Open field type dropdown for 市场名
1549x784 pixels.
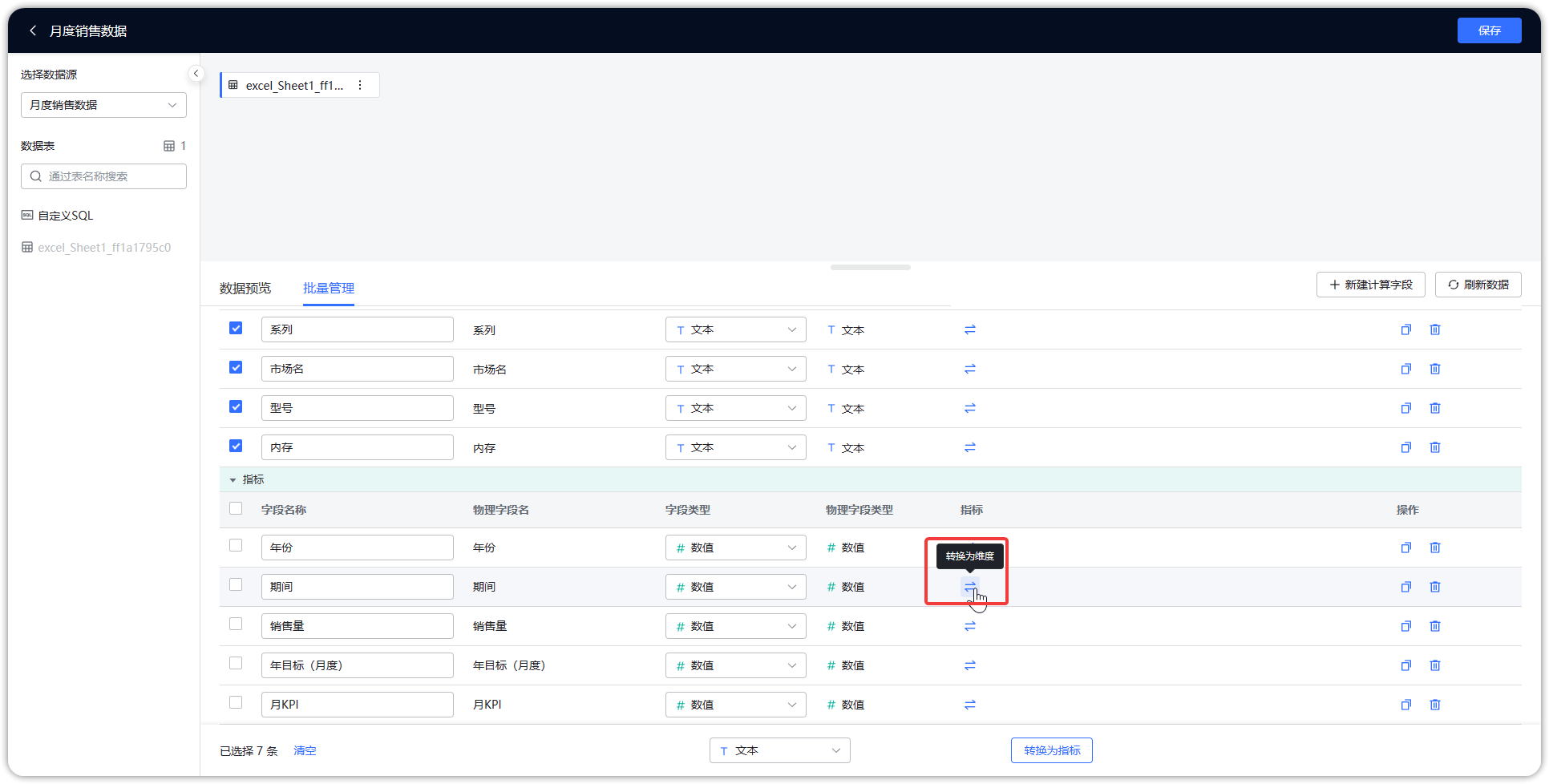pyautogui.click(x=735, y=369)
